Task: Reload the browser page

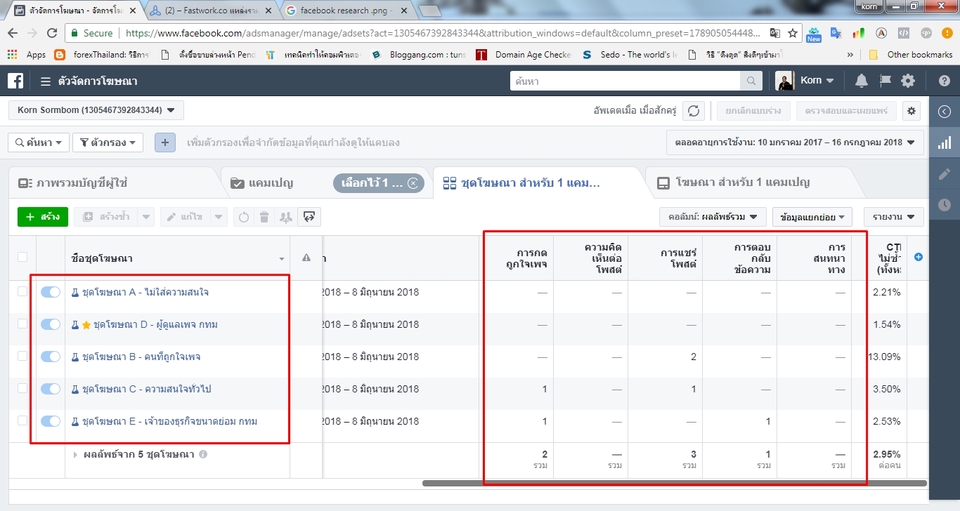Action: [x=52, y=33]
